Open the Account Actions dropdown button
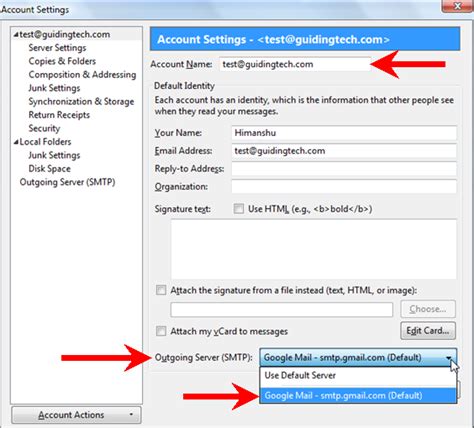This screenshot has height=428, width=474. coord(76,415)
